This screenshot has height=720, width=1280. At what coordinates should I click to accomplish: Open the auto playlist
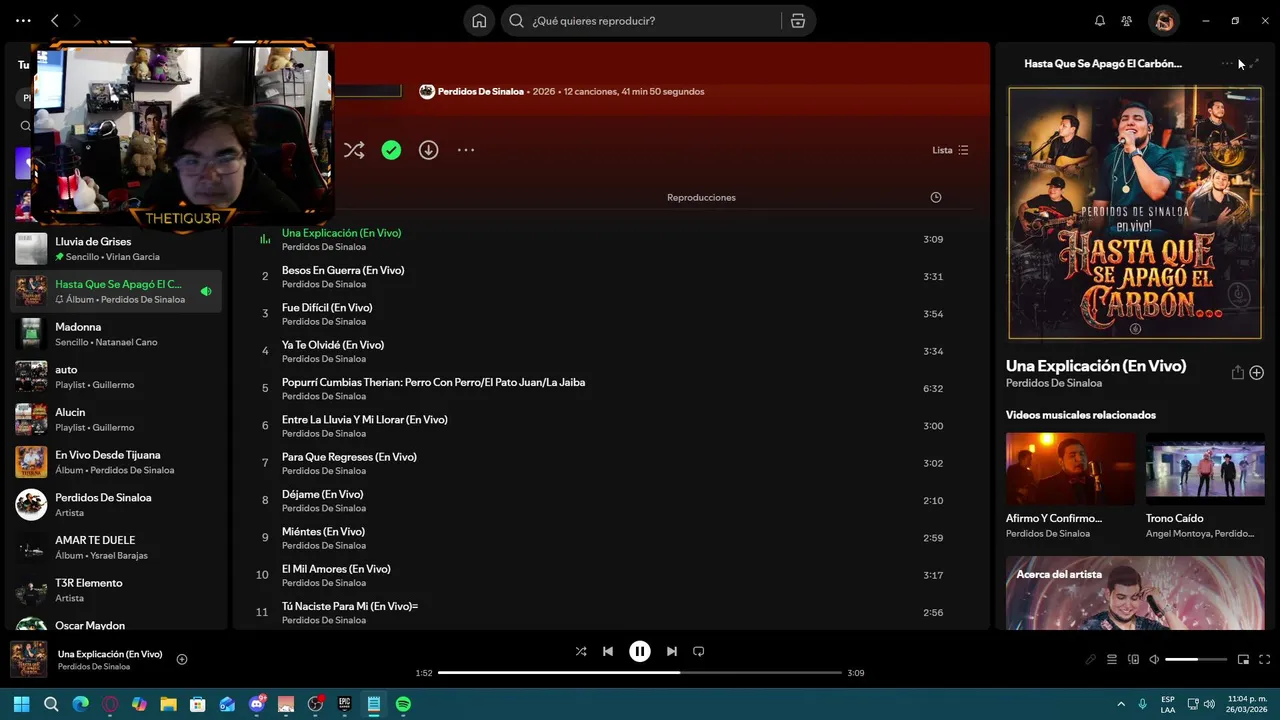116,376
